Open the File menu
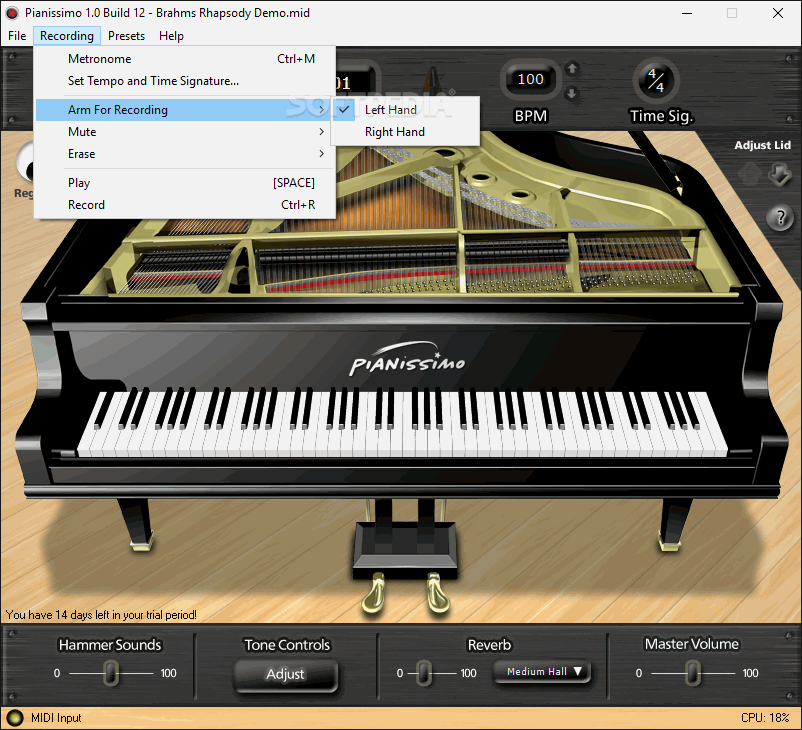 point(17,36)
